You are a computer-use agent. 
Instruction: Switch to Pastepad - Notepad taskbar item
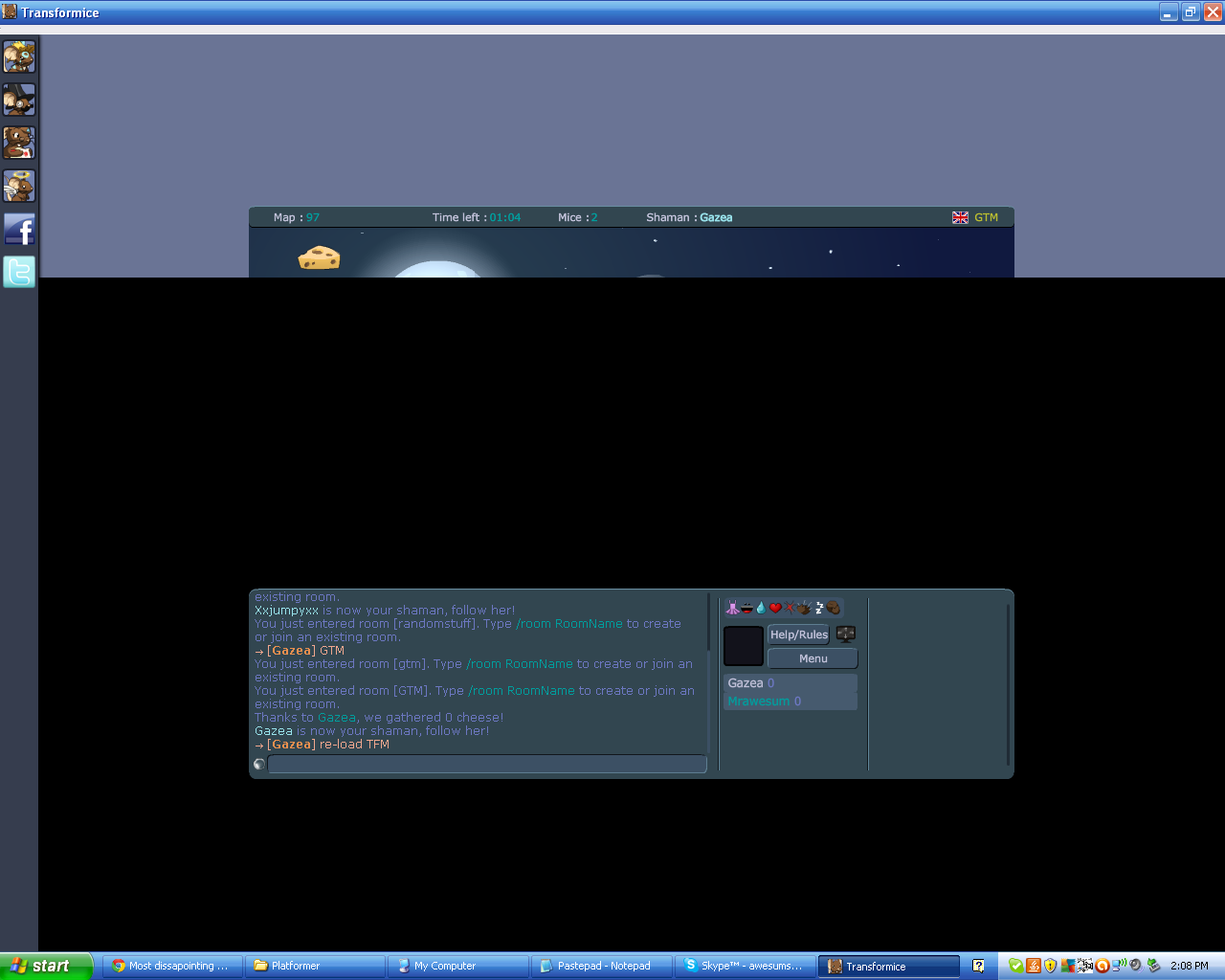point(601,966)
